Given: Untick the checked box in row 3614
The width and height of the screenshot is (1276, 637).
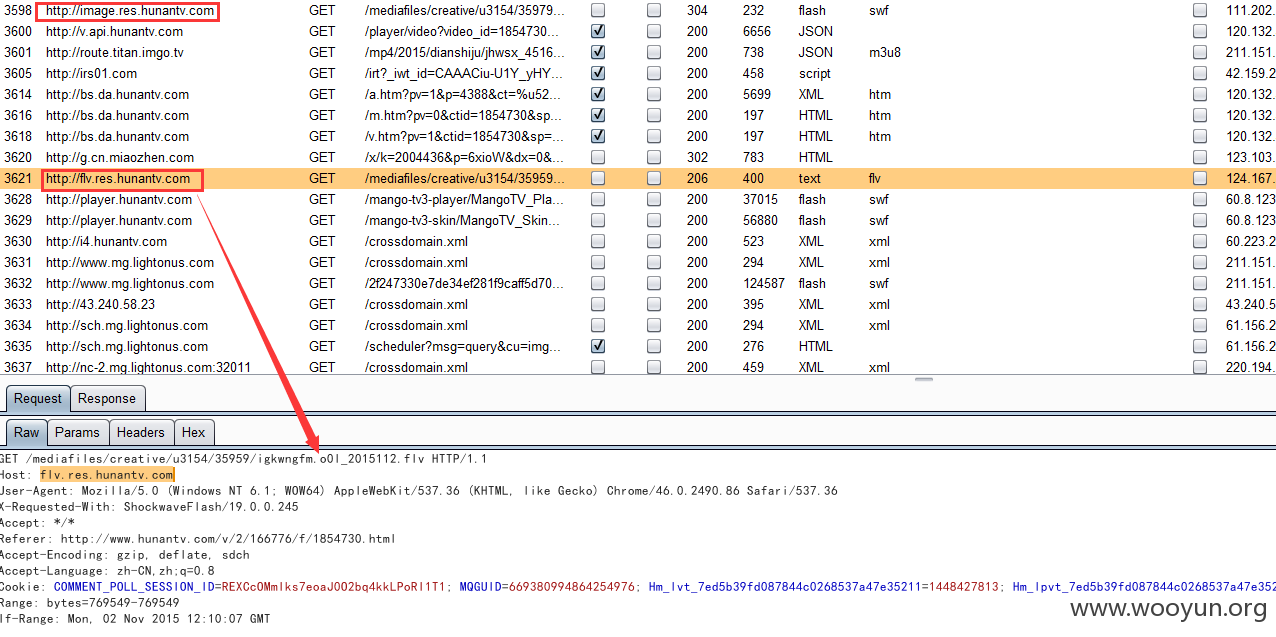Looking at the screenshot, I should tap(598, 94).
